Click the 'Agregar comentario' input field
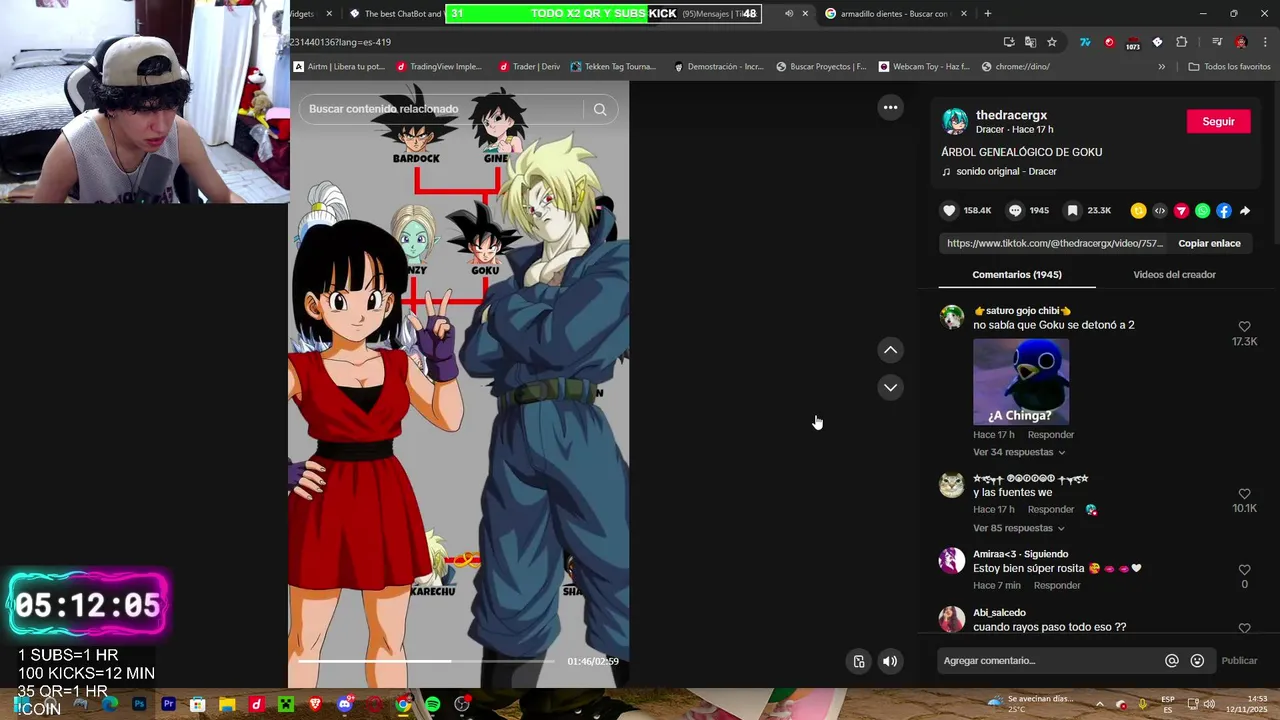Screen dimensions: 1280x720 pyautogui.click(x=1048, y=661)
